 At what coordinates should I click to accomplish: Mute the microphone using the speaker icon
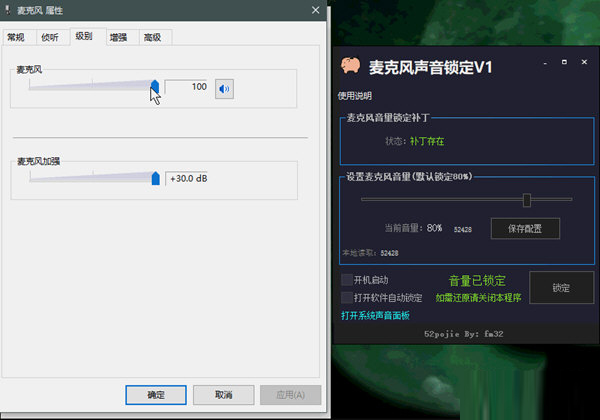click(x=224, y=88)
